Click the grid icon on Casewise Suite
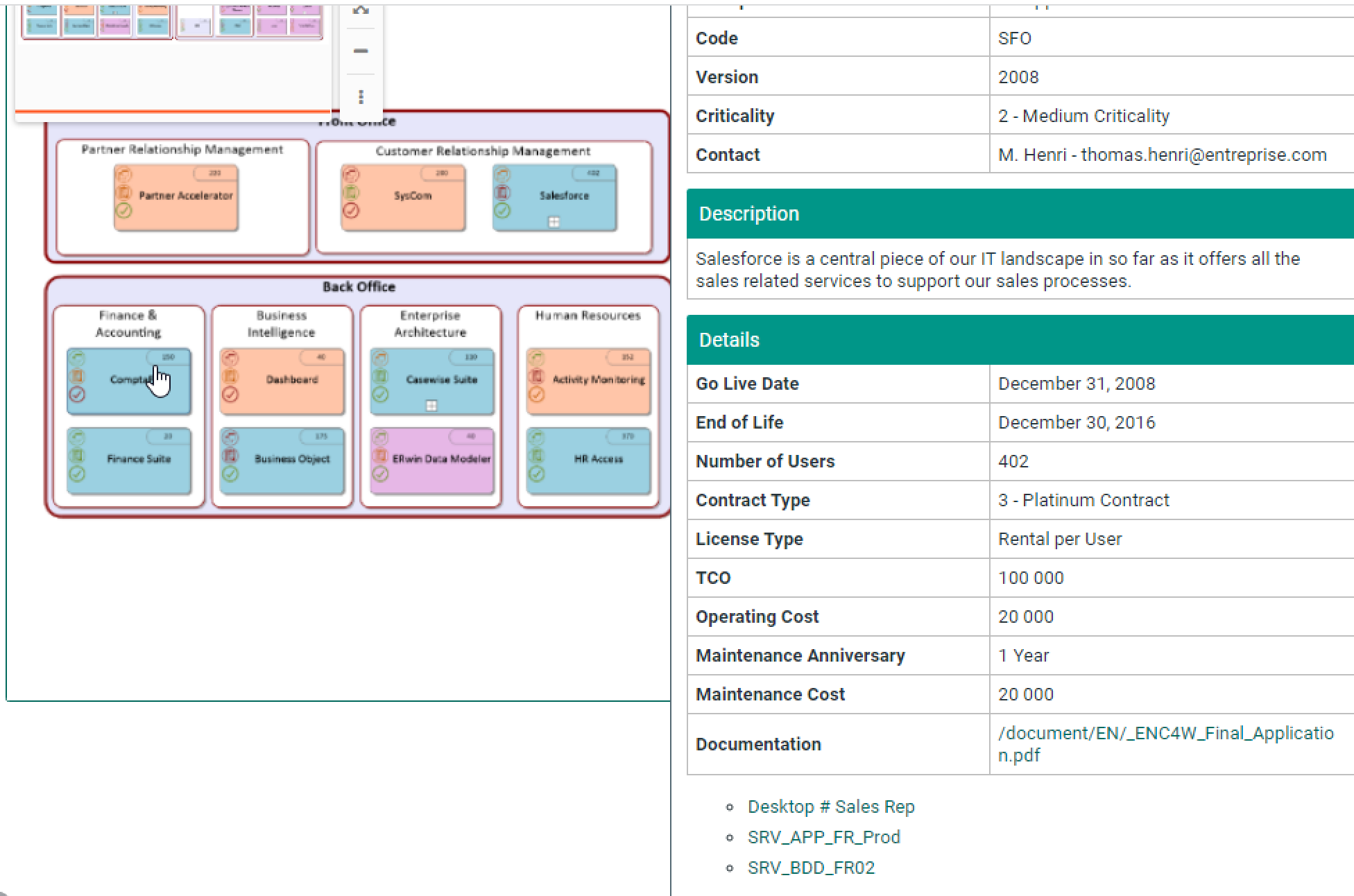 (431, 406)
